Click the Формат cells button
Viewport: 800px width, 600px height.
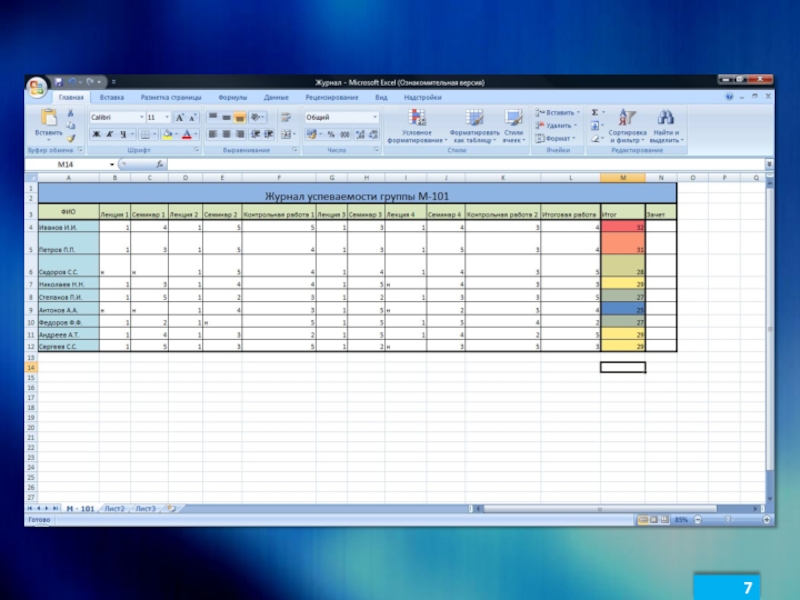click(557, 138)
